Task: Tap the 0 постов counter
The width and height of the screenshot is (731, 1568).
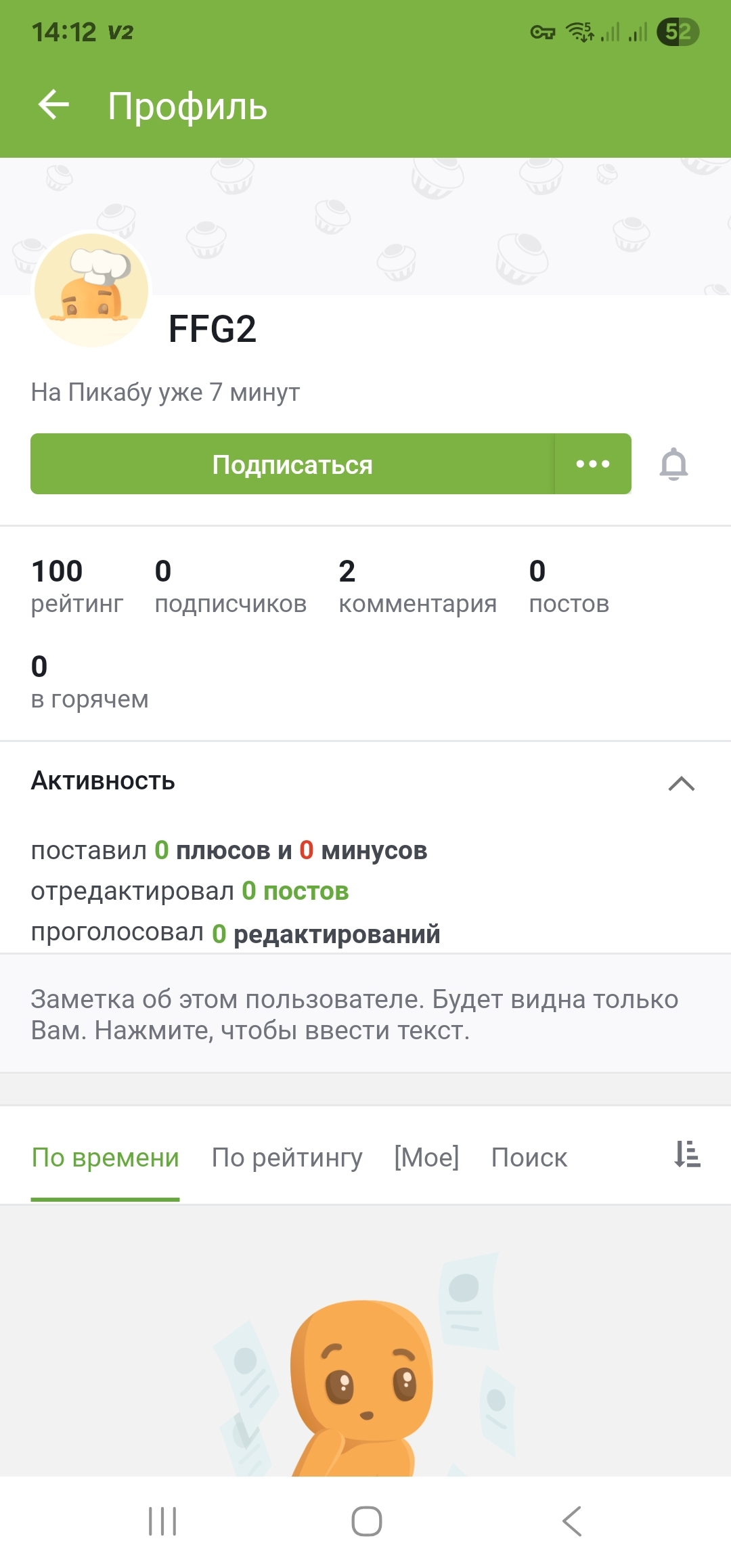Action: coord(569,586)
